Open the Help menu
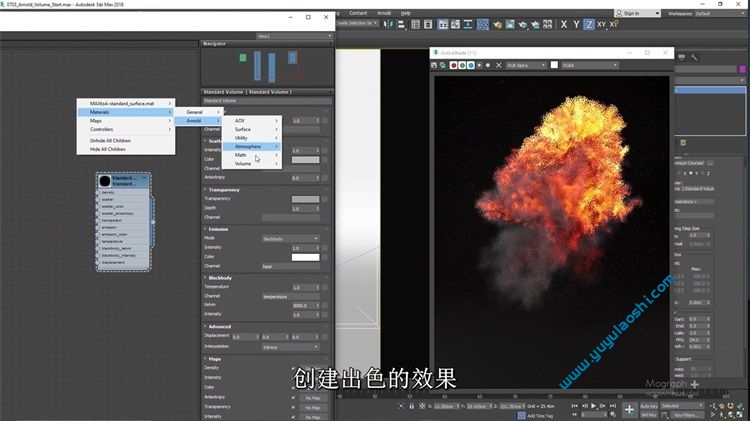 406,13
